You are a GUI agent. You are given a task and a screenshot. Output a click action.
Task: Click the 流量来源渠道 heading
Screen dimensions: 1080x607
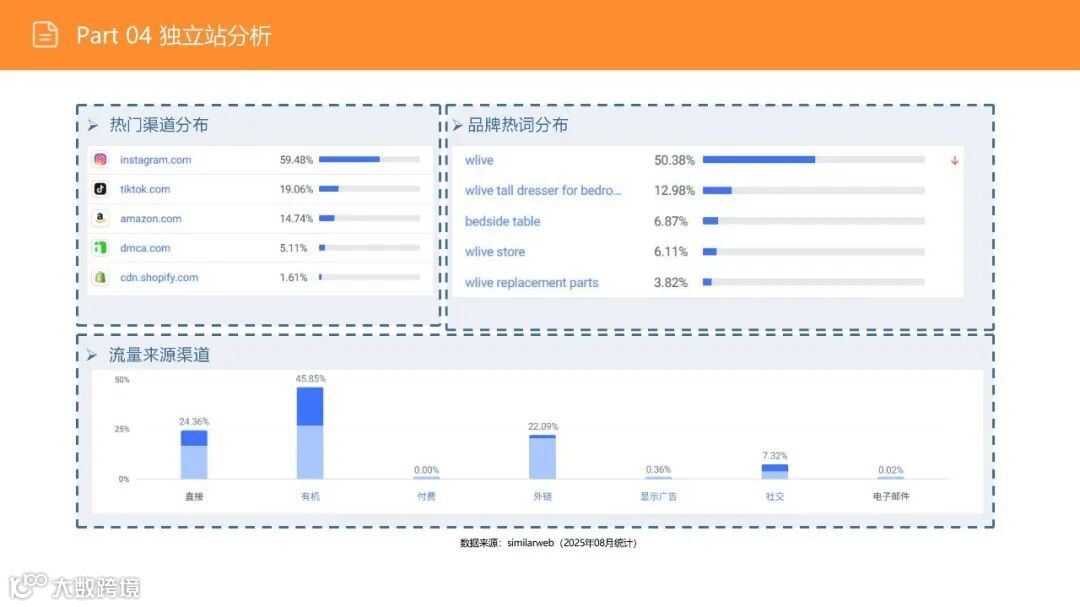[x=159, y=355]
